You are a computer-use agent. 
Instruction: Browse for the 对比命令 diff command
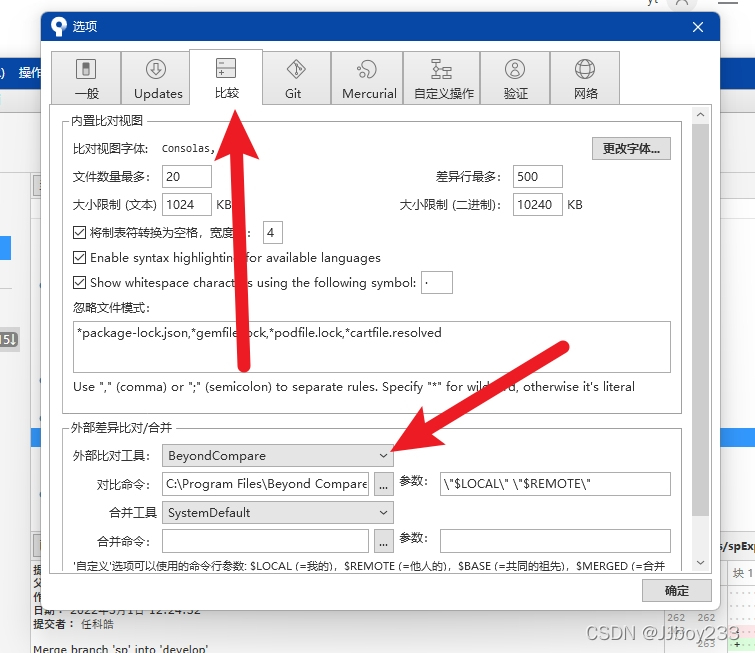383,484
